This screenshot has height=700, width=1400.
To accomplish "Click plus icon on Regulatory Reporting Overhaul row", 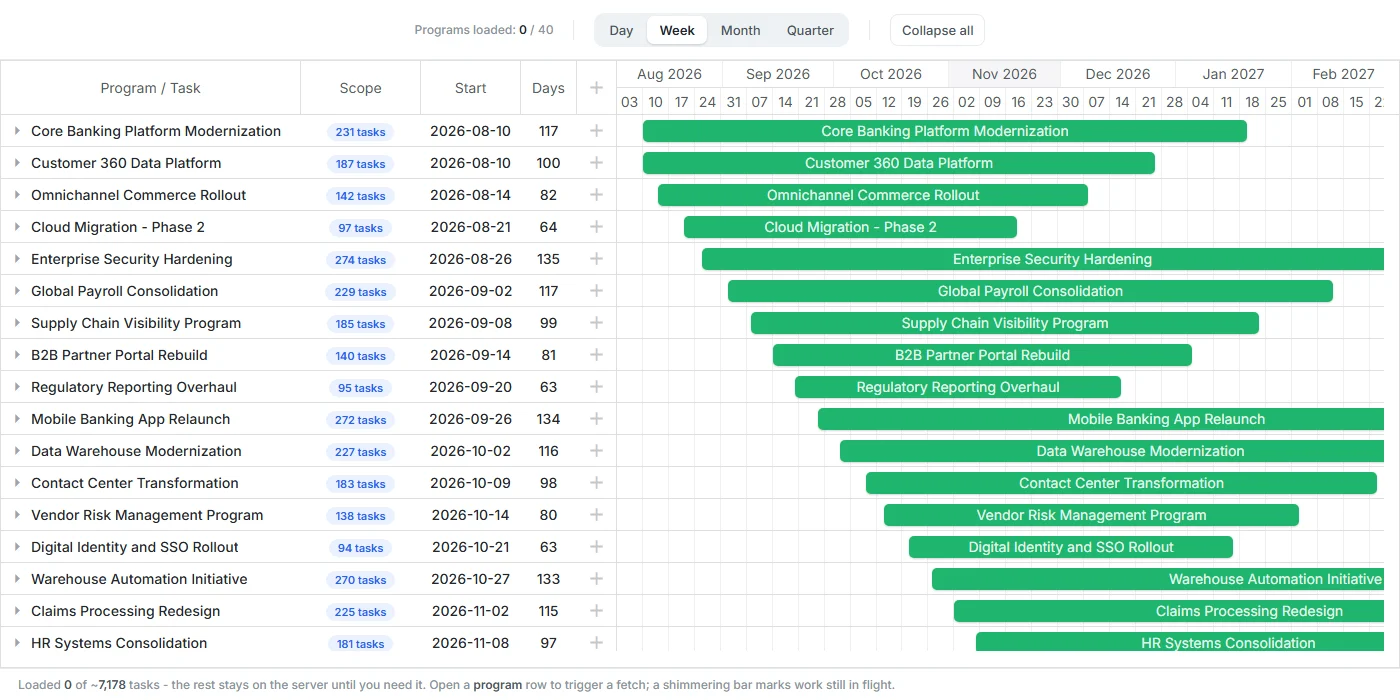I will point(596,387).
